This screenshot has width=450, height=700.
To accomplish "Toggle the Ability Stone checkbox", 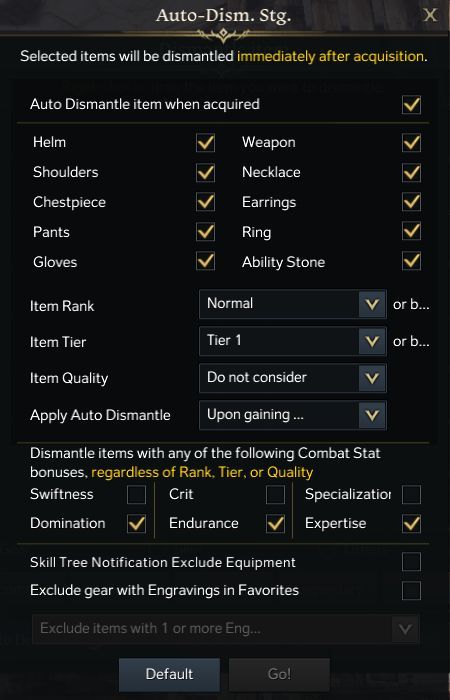I will pos(411,261).
